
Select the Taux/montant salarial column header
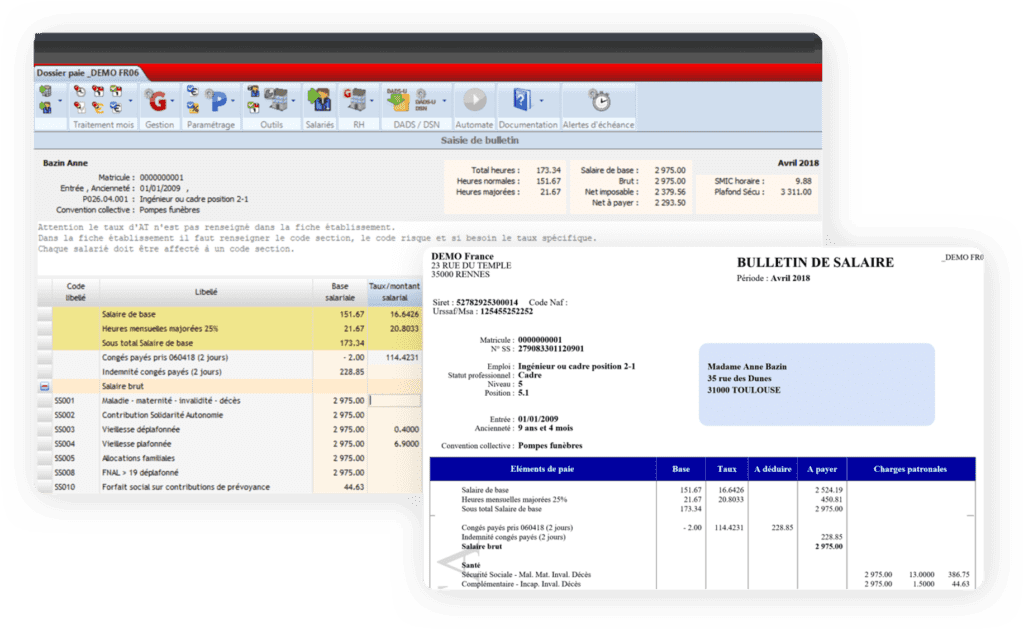coord(394,292)
